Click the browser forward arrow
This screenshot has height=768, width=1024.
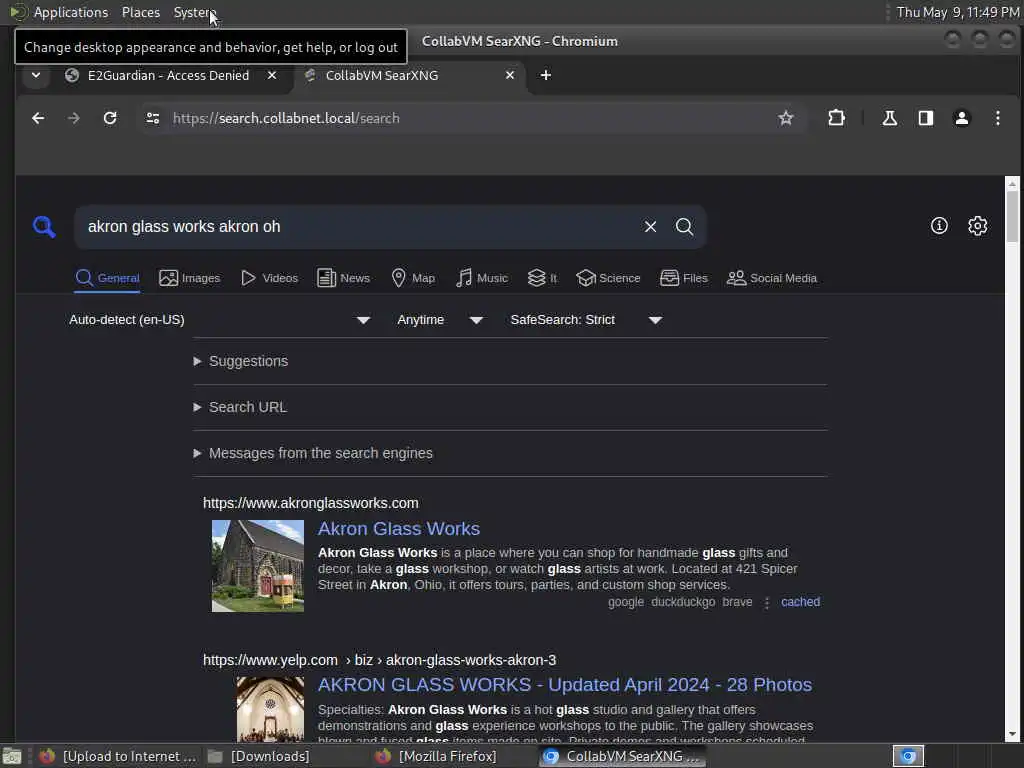pyautogui.click(x=74, y=118)
